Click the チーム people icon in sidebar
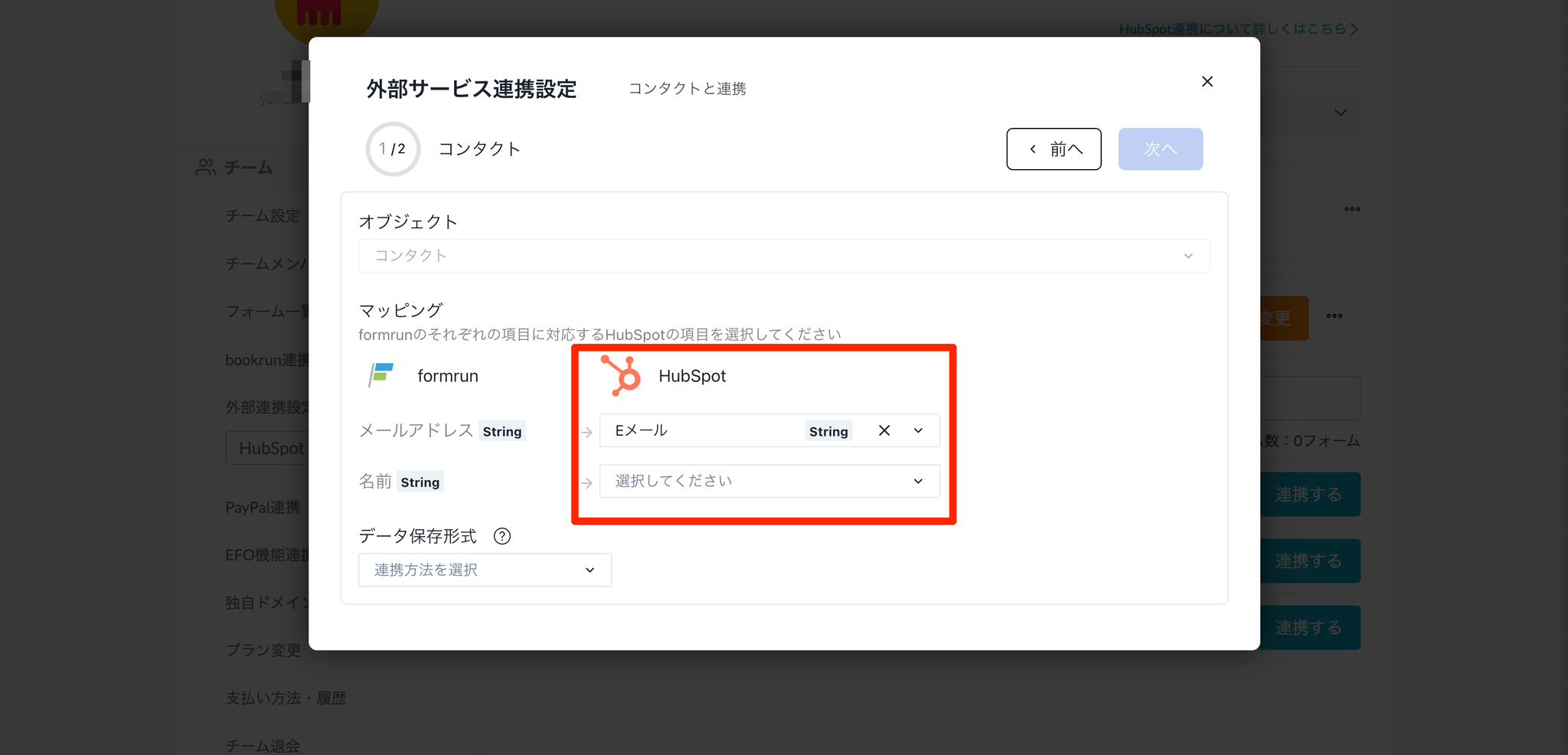Viewport: 1568px width, 755px height. pyautogui.click(x=205, y=167)
